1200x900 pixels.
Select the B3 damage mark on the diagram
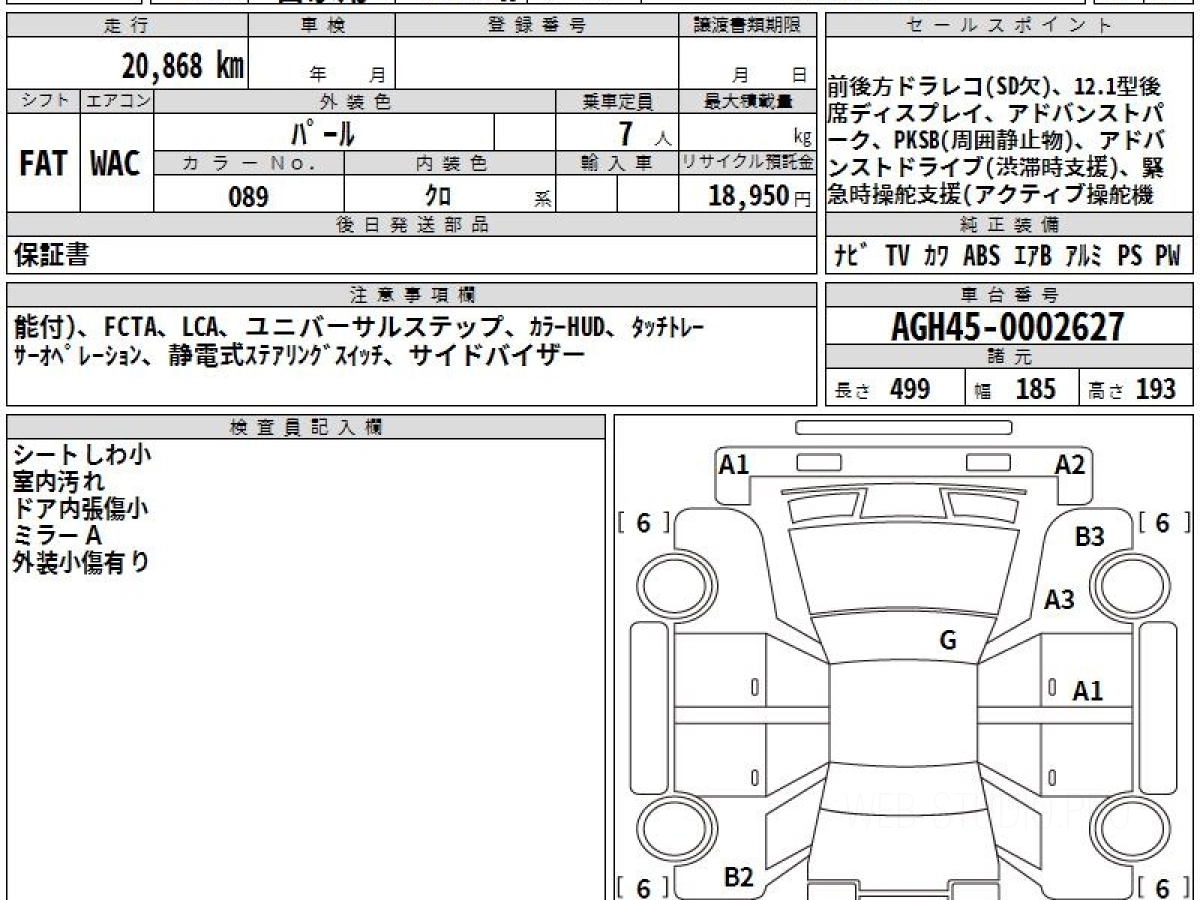pos(1089,537)
